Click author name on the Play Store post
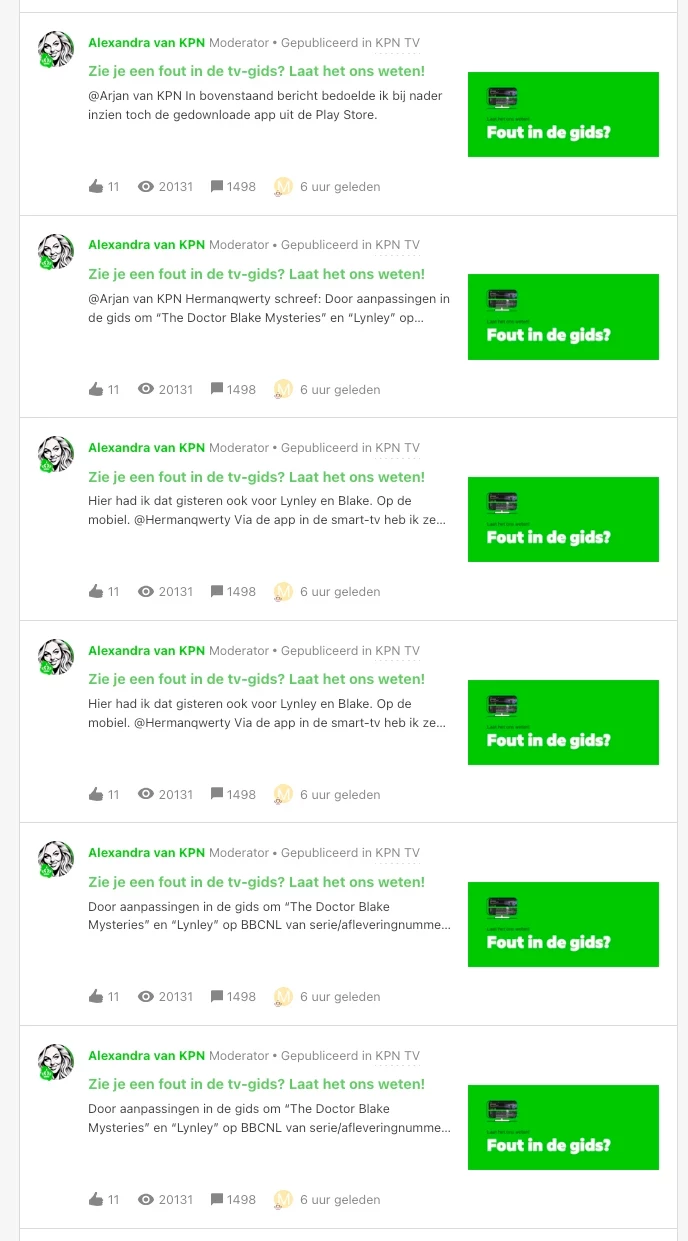688x1241 pixels. (146, 43)
